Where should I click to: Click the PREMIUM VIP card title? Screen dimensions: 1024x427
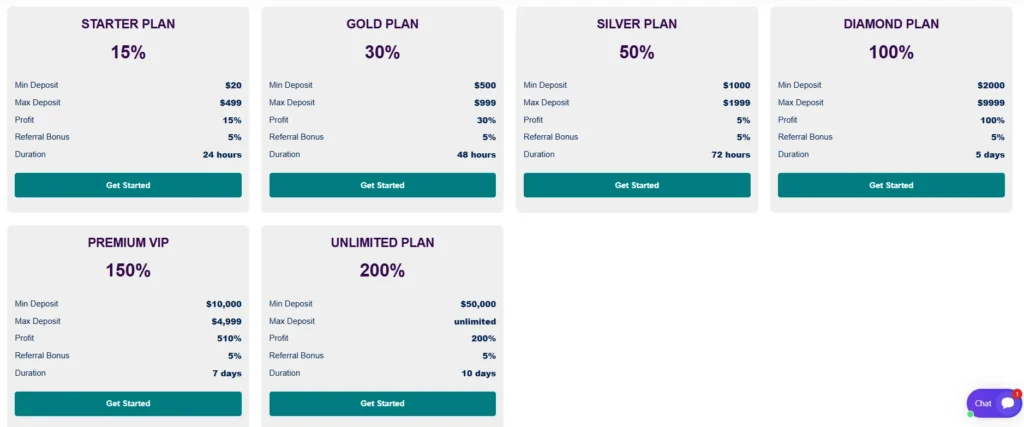click(128, 242)
